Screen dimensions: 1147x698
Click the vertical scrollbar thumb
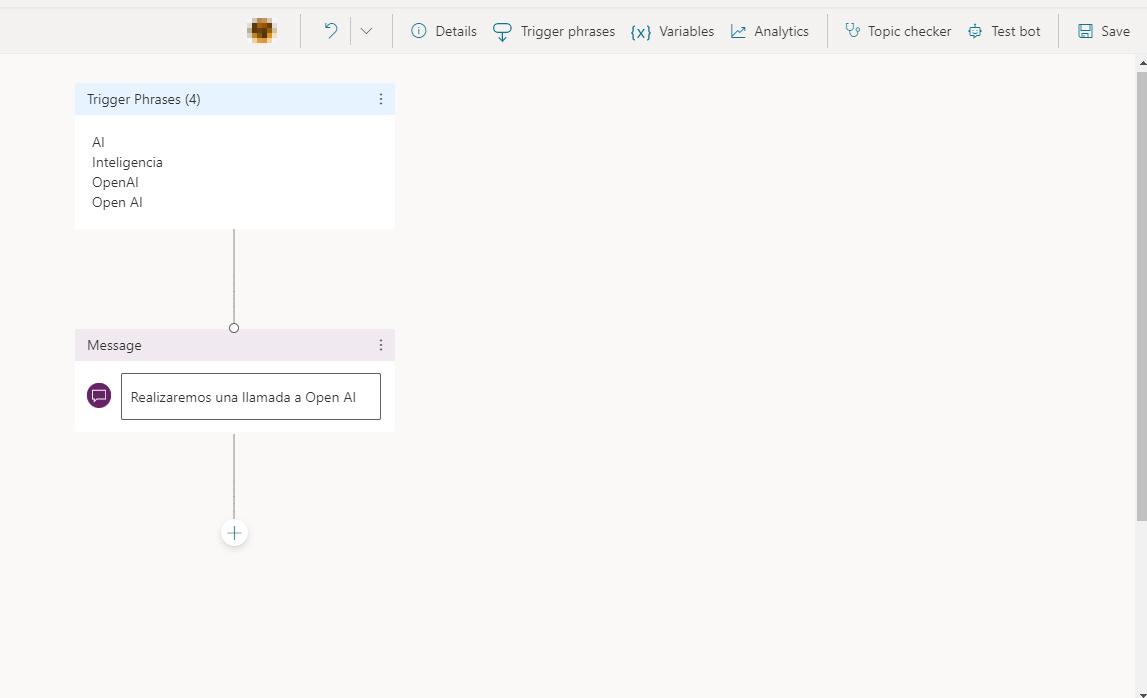[x=1141, y=295]
